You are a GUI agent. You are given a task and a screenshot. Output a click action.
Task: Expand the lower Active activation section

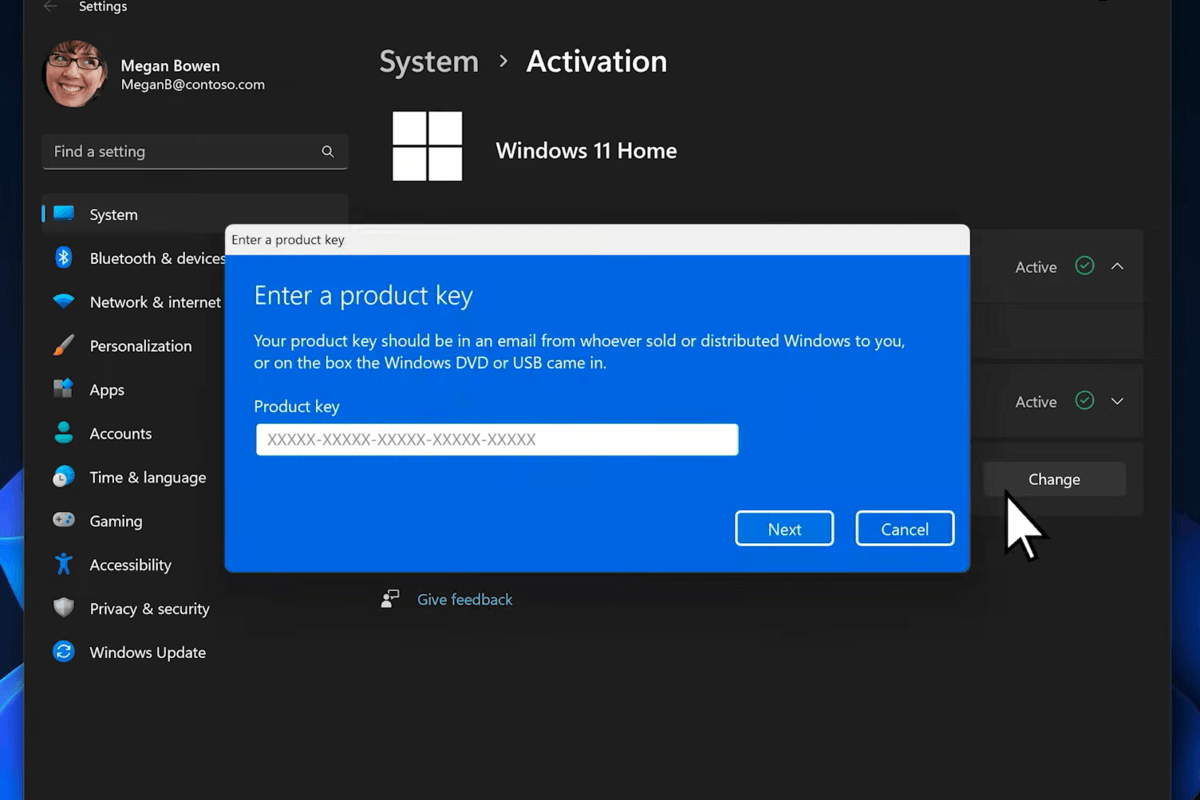click(x=1118, y=401)
